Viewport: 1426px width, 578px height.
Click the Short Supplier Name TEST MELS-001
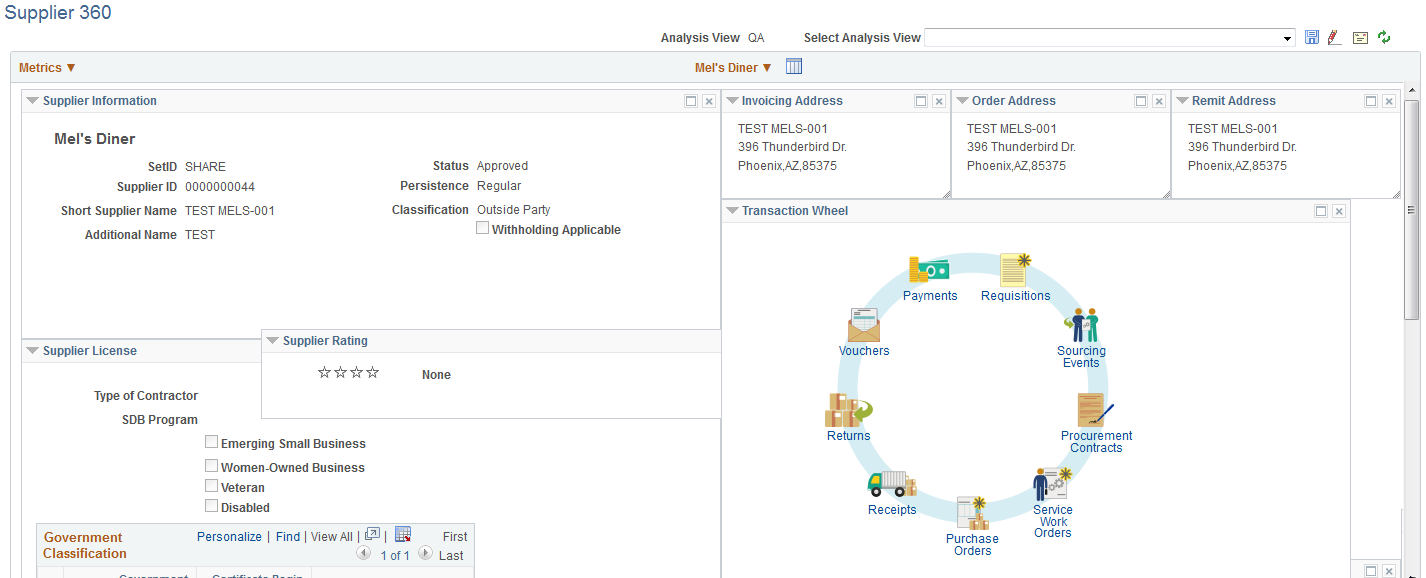(230, 211)
